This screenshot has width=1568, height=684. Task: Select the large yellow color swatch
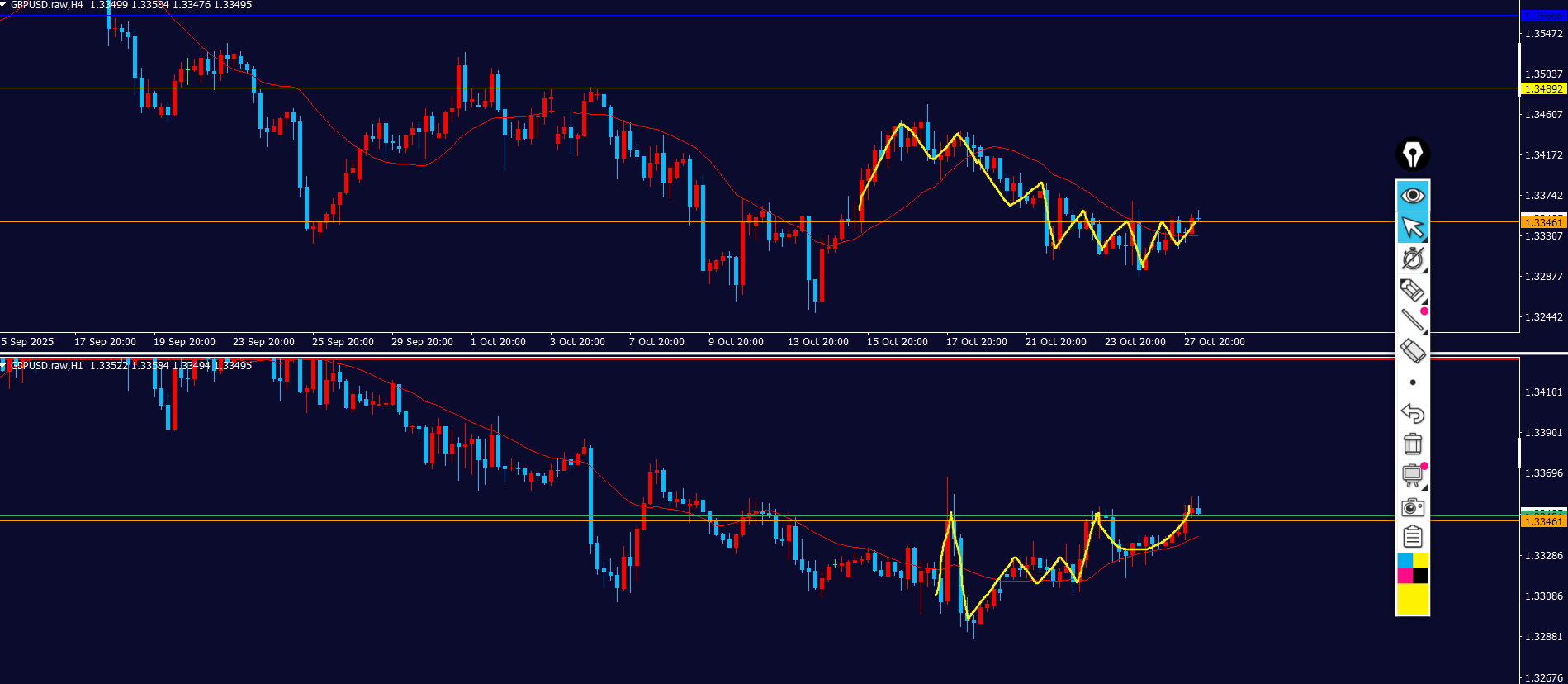[1412, 599]
